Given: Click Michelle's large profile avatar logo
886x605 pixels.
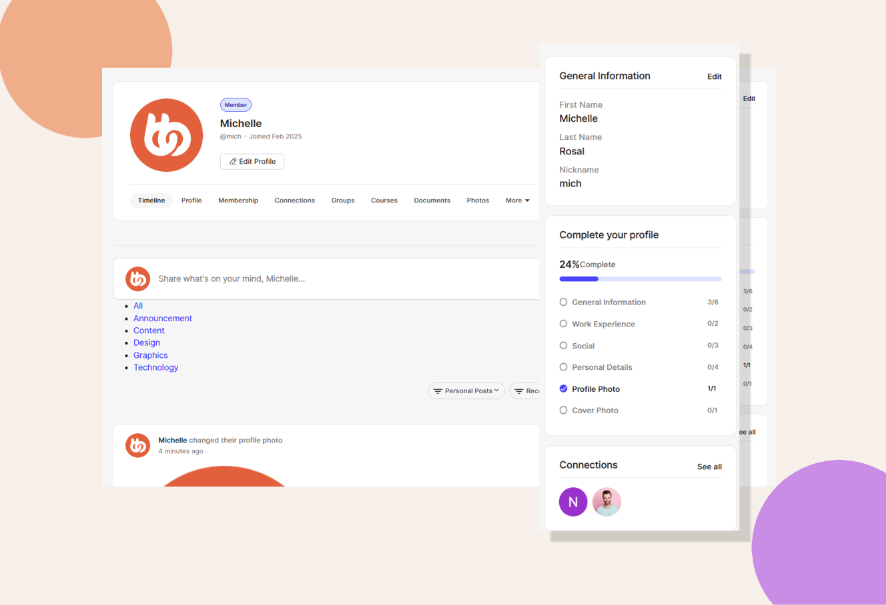Looking at the screenshot, I should click(167, 135).
